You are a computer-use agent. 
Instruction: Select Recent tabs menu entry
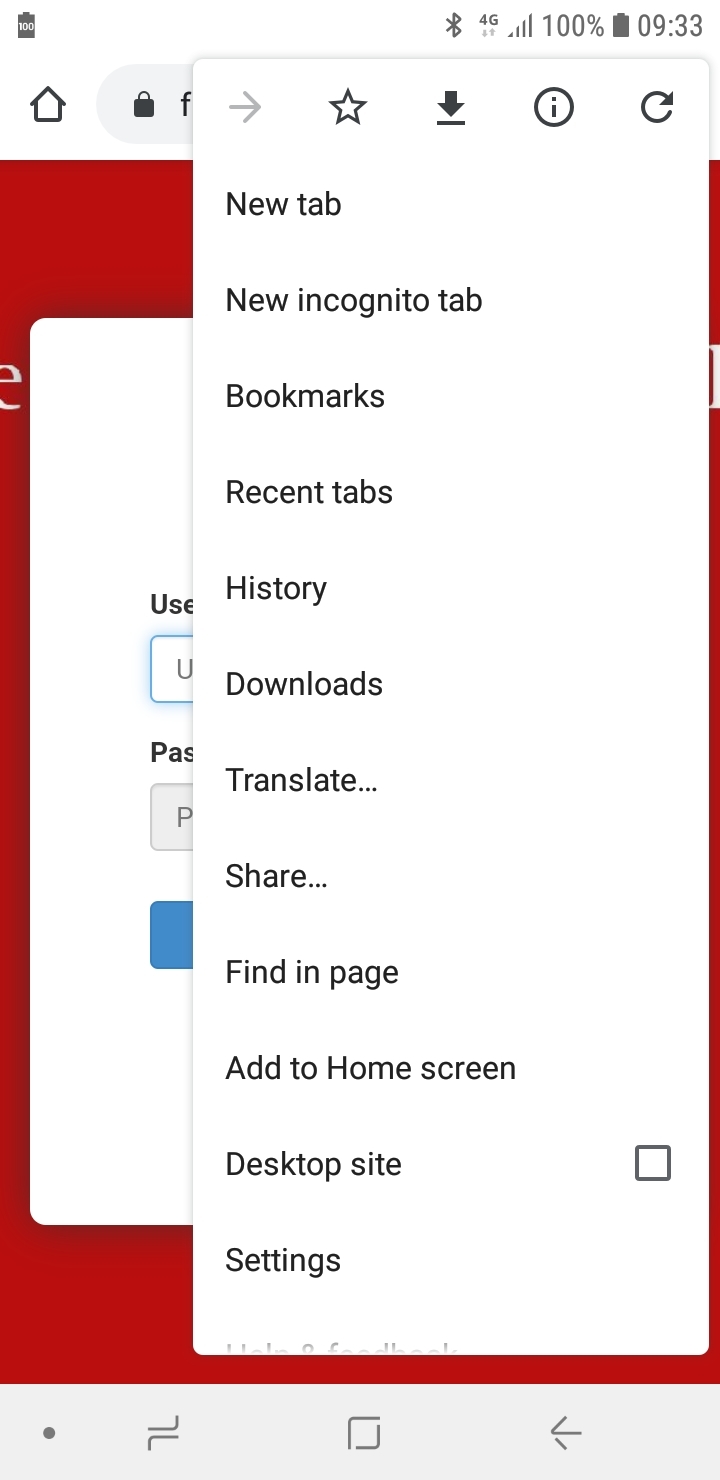pos(451,492)
